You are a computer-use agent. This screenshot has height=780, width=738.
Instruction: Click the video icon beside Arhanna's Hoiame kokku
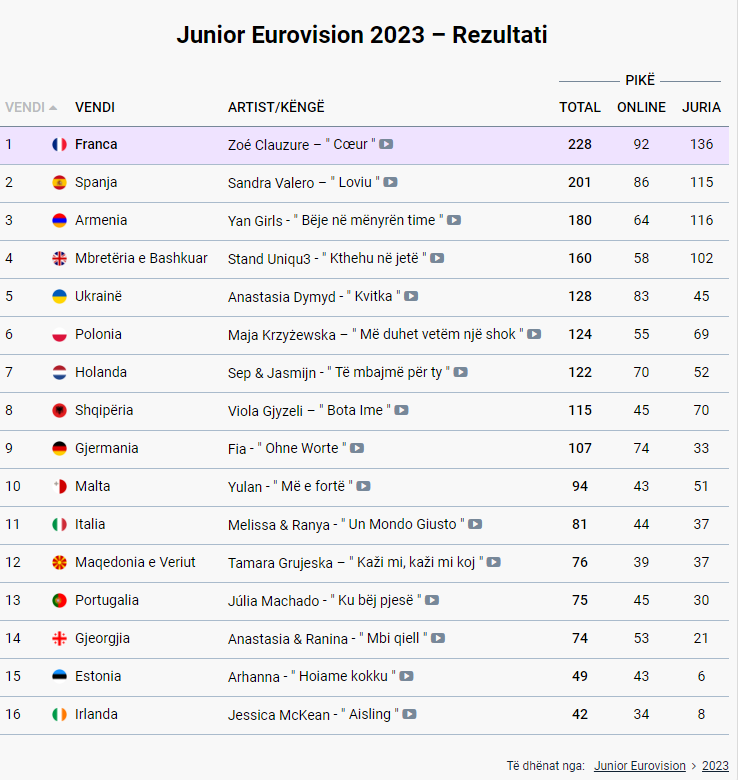(x=406, y=676)
